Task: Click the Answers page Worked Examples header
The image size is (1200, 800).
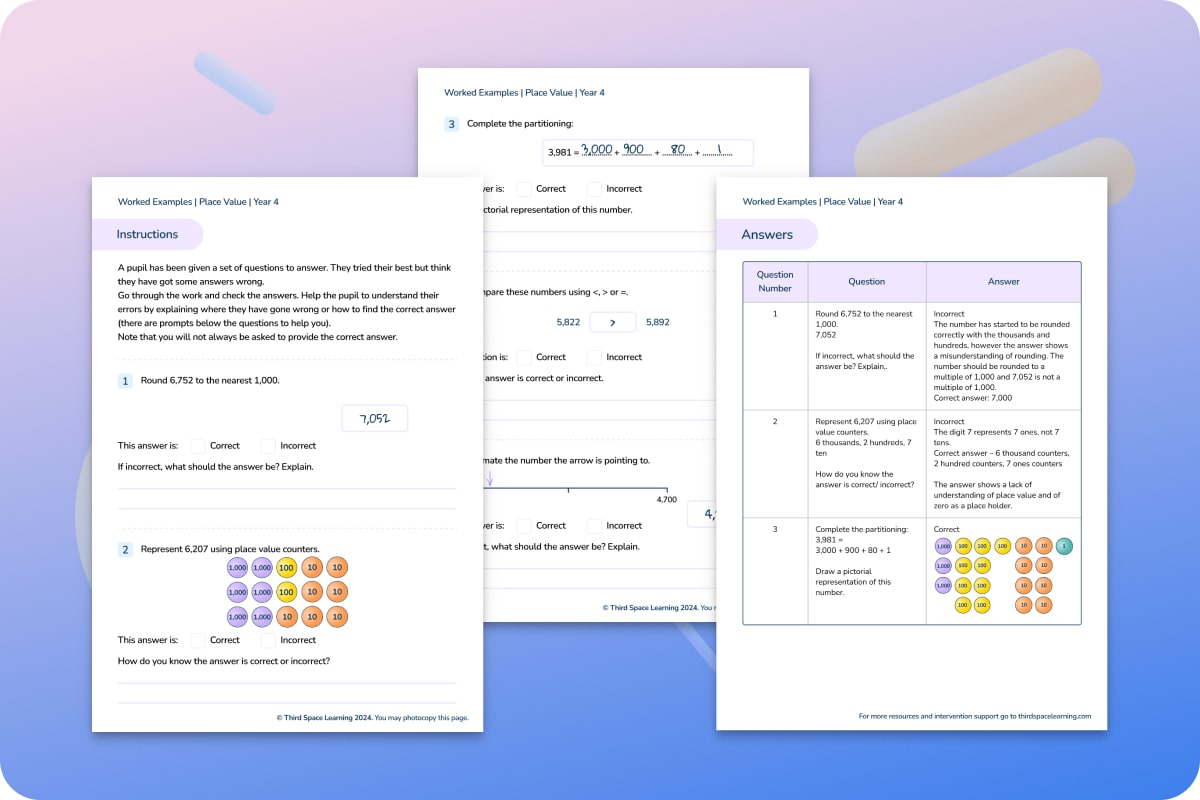Action: click(x=822, y=201)
